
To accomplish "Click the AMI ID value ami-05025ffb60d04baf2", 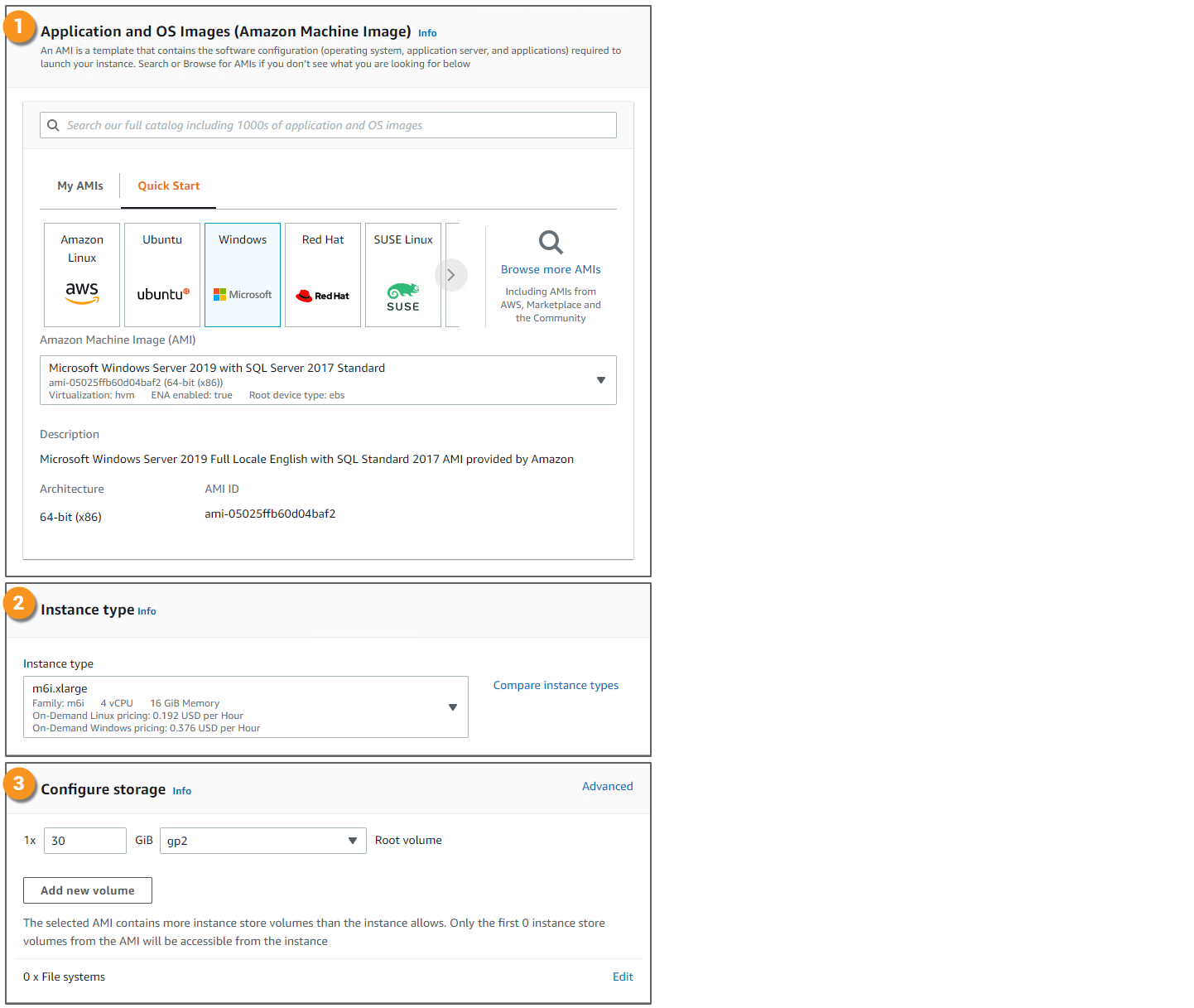I will (x=270, y=514).
